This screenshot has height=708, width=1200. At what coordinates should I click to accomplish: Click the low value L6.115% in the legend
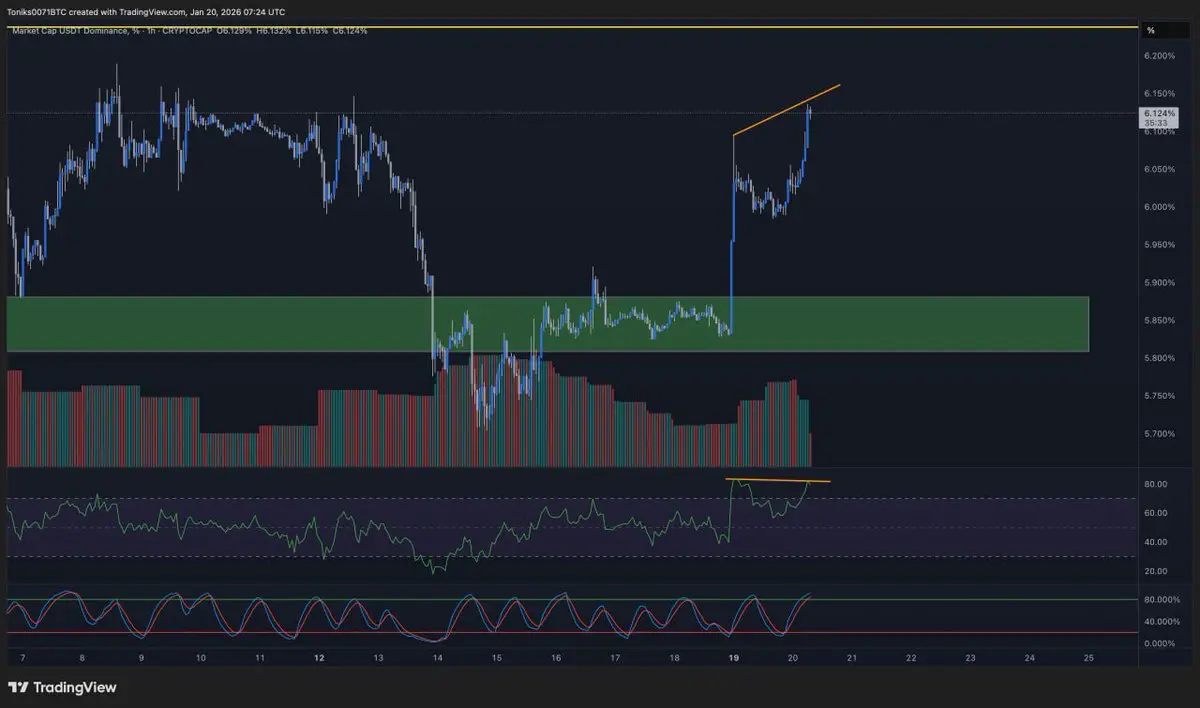tap(312, 31)
